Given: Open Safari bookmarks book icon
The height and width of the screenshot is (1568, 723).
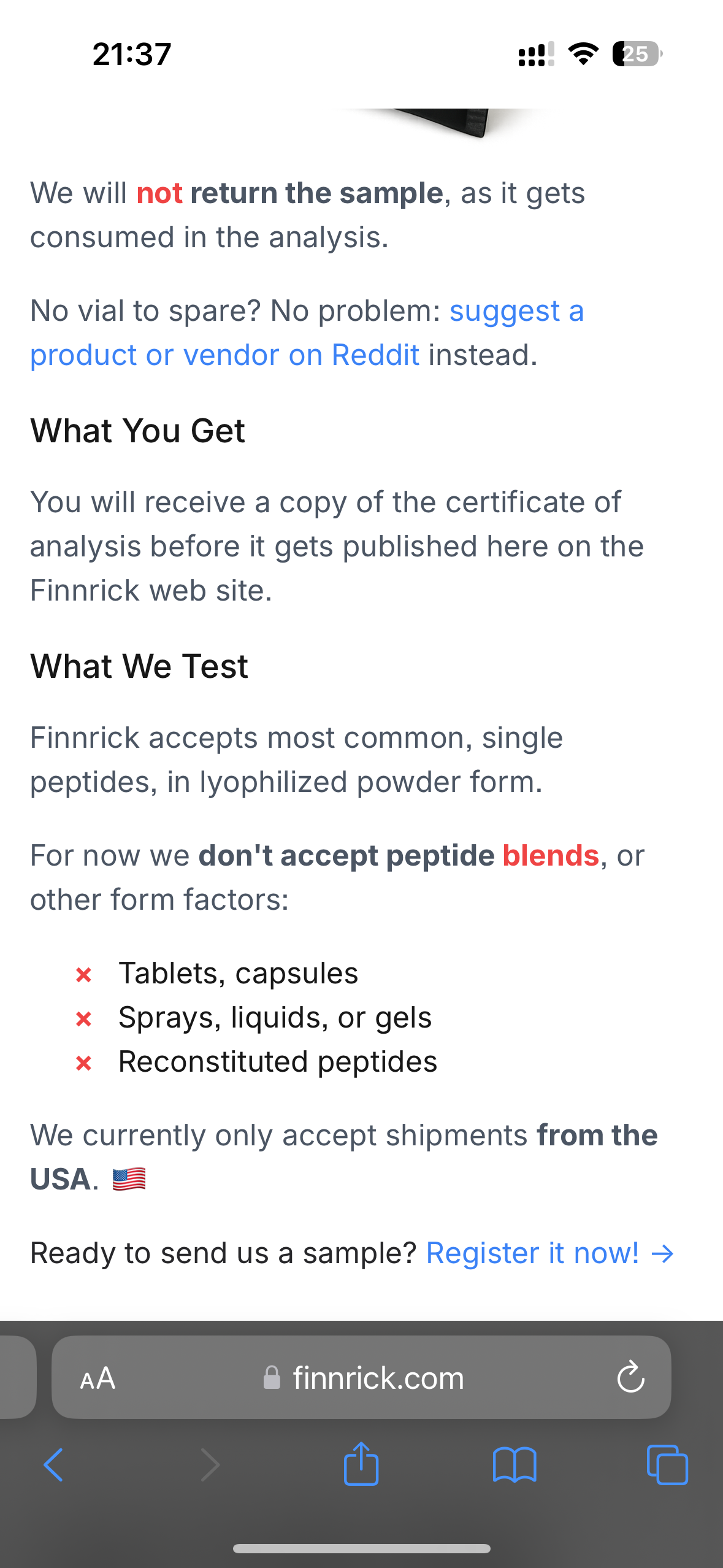Looking at the screenshot, I should click(515, 1465).
